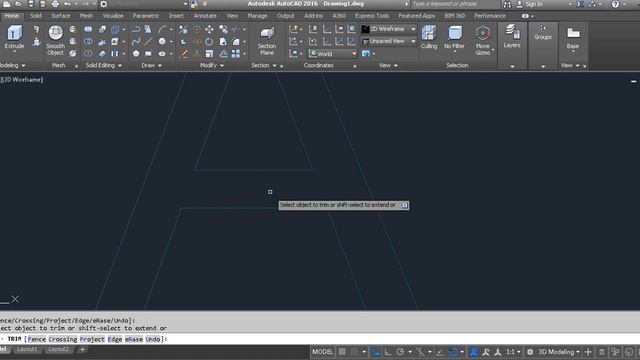
Task: Click the eRase option in command line
Action: [x=134, y=339]
